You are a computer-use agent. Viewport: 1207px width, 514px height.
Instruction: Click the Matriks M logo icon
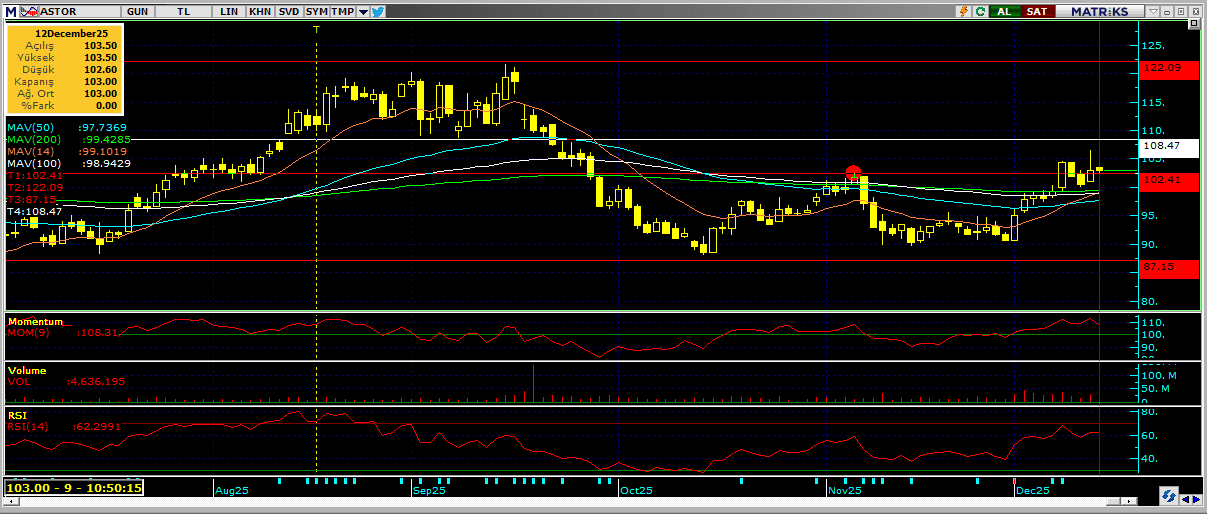click(9, 11)
